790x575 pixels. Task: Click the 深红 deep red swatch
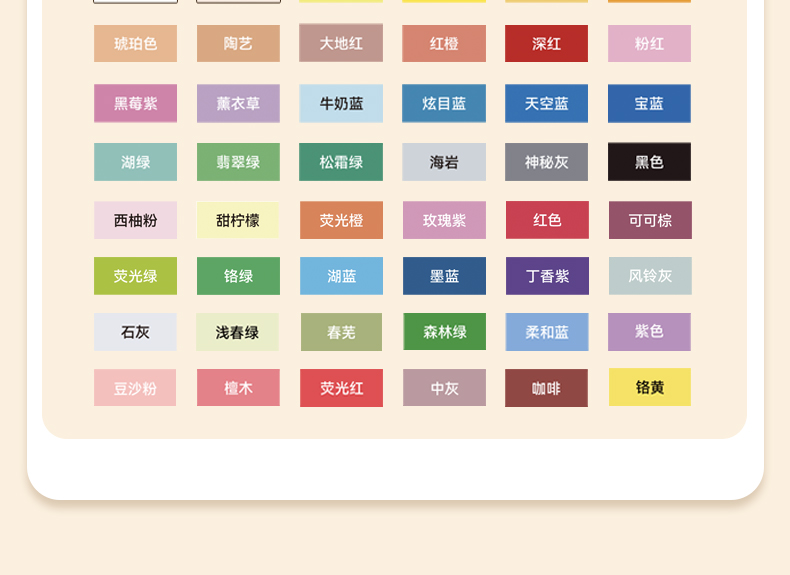546,44
